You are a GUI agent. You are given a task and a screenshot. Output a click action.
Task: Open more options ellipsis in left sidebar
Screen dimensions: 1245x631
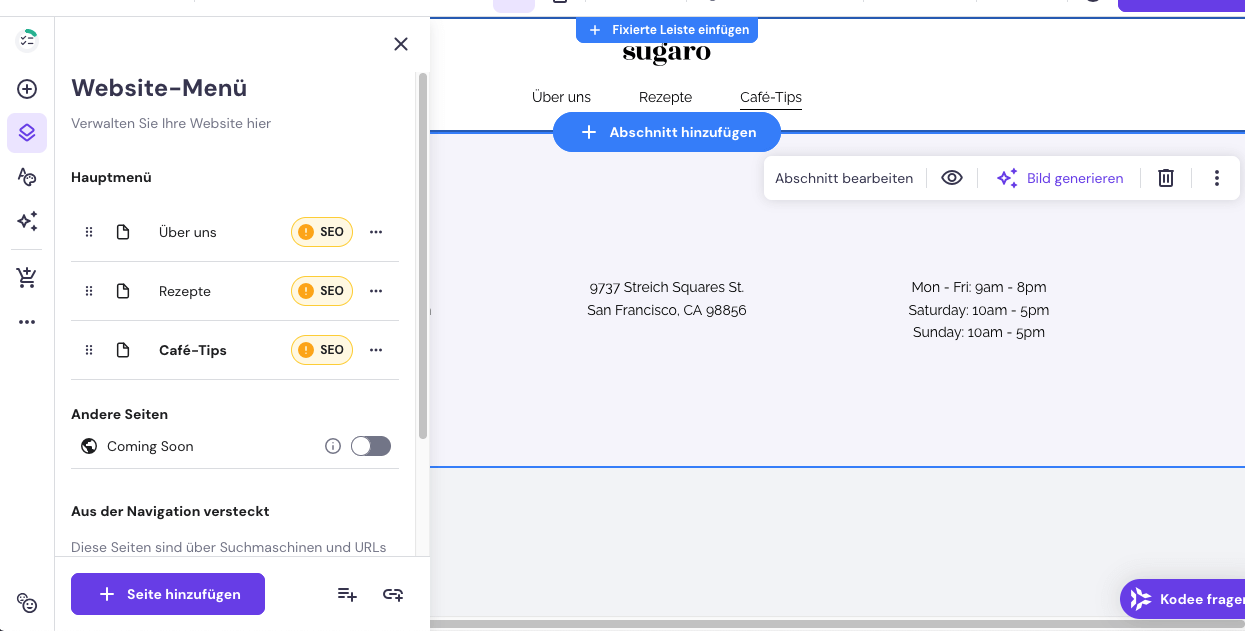click(27, 322)
